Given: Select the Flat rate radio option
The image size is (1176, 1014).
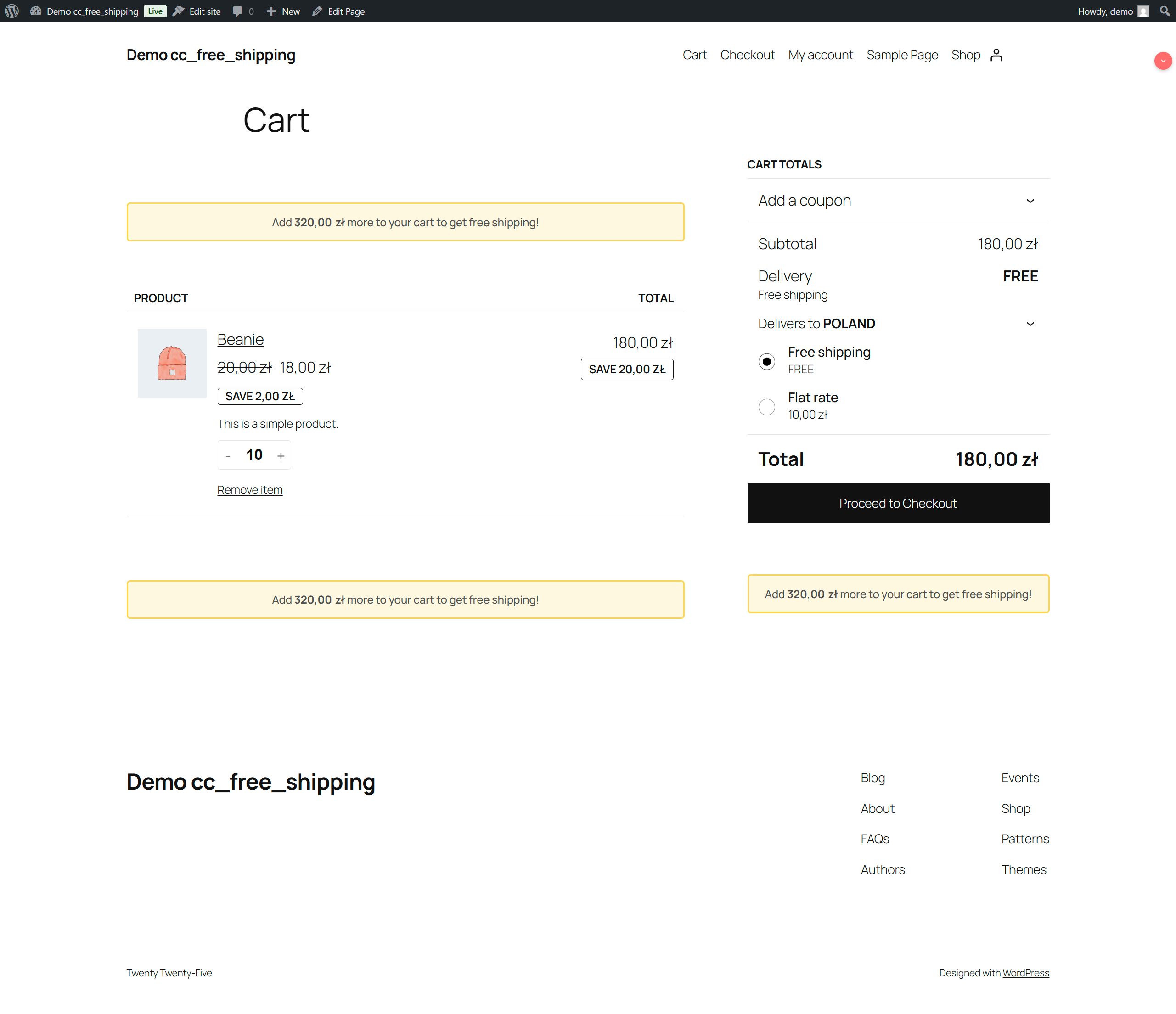Looking at the screenshot, I should 767,406.
